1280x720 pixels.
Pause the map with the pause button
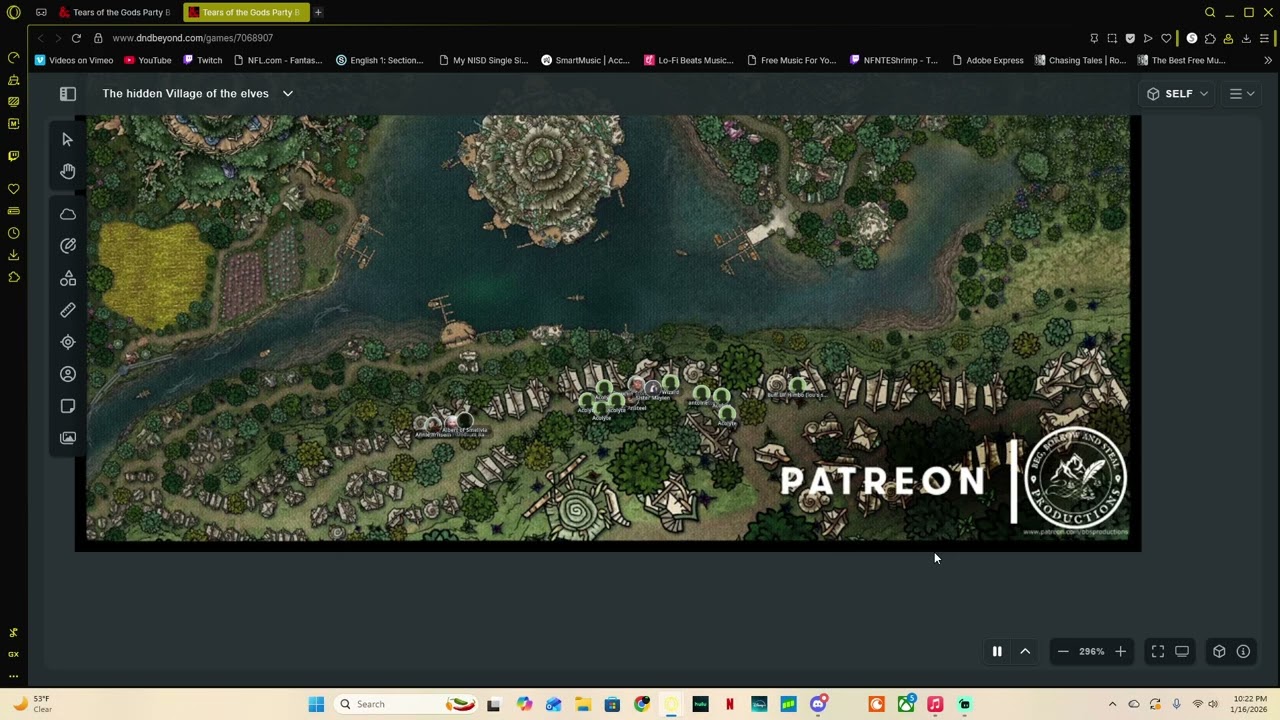pos(997,651)
